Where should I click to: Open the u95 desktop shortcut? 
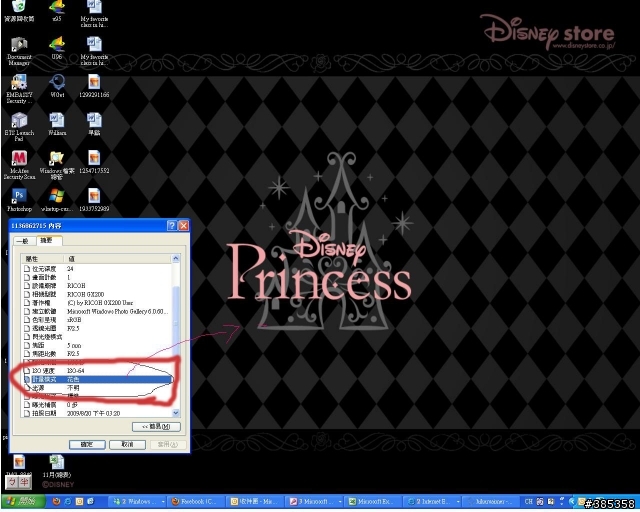57,11
